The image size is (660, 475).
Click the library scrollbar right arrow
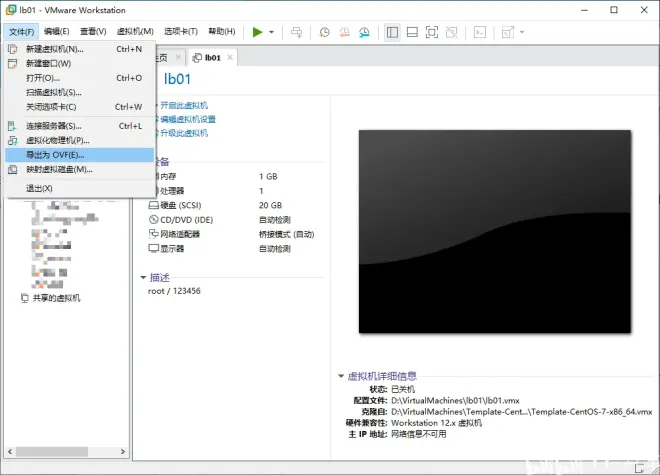click(x=123, y=452)
